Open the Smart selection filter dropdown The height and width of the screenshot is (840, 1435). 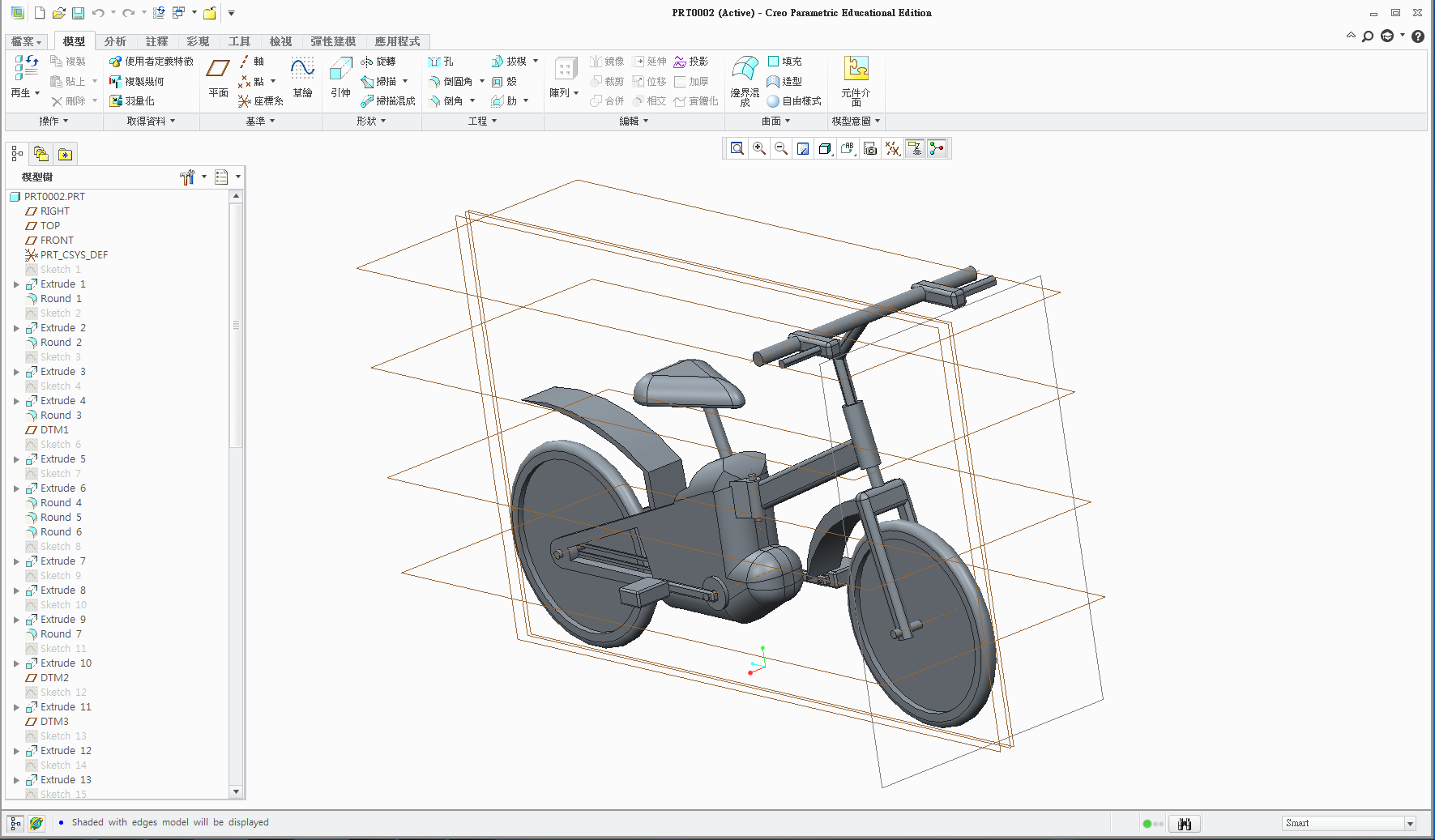coord(1411,824)
